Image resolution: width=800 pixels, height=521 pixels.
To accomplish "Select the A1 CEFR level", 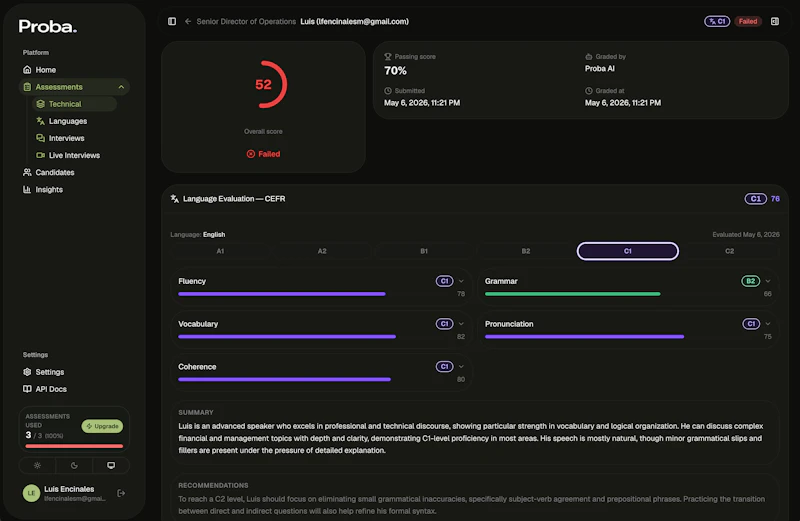I will pyautogui.click(x=220, y=251).
